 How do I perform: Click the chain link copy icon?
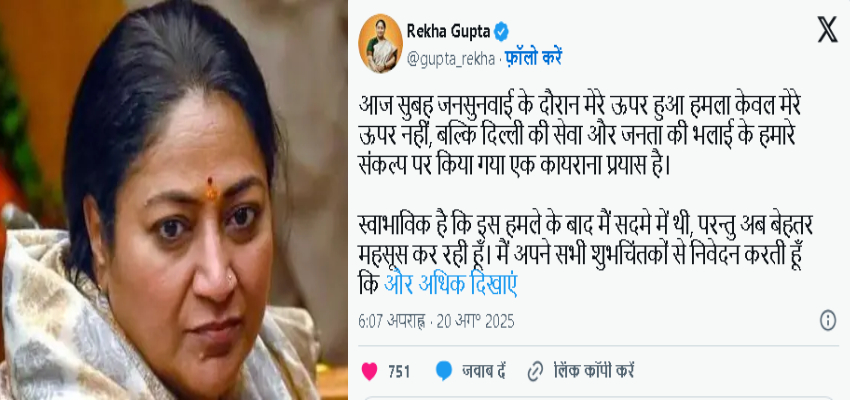[535, 371]
